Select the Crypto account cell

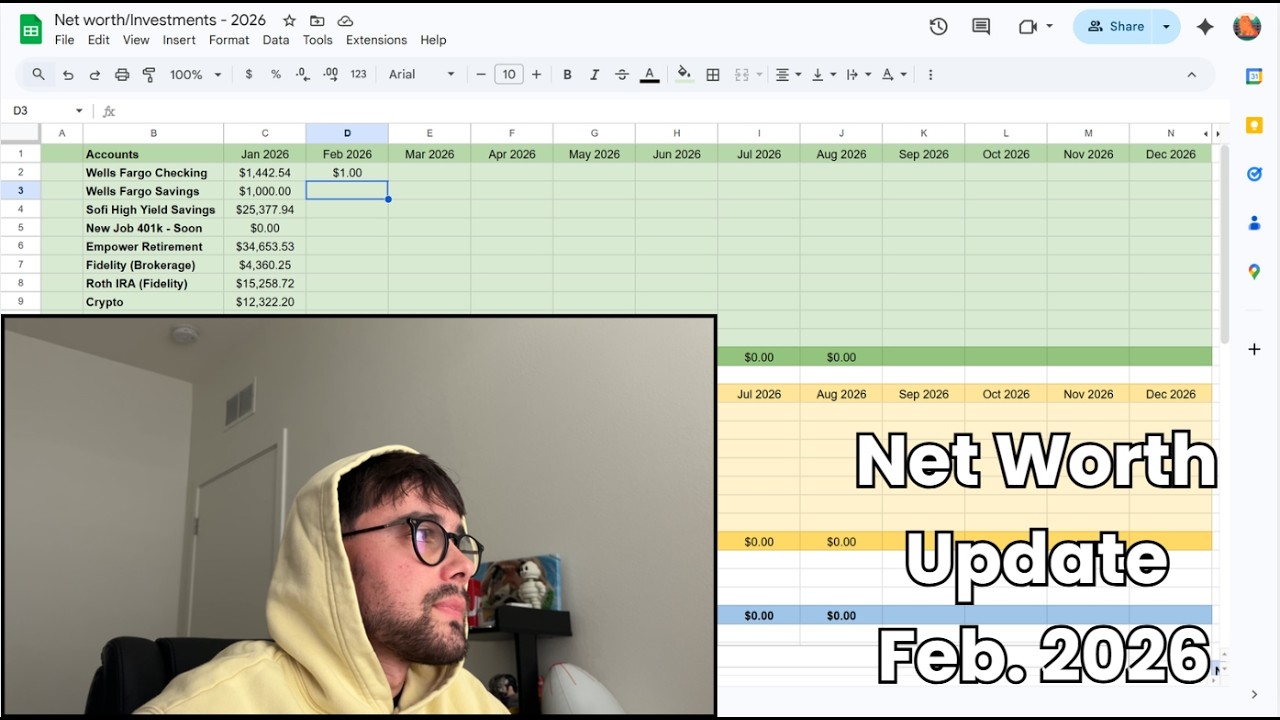tap(153, 302)
